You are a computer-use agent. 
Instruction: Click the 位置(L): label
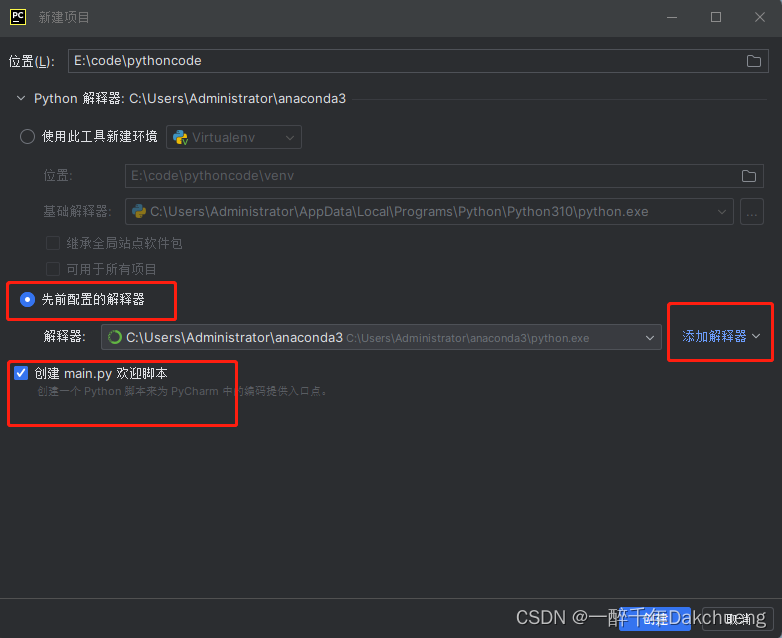pos(31,61)
